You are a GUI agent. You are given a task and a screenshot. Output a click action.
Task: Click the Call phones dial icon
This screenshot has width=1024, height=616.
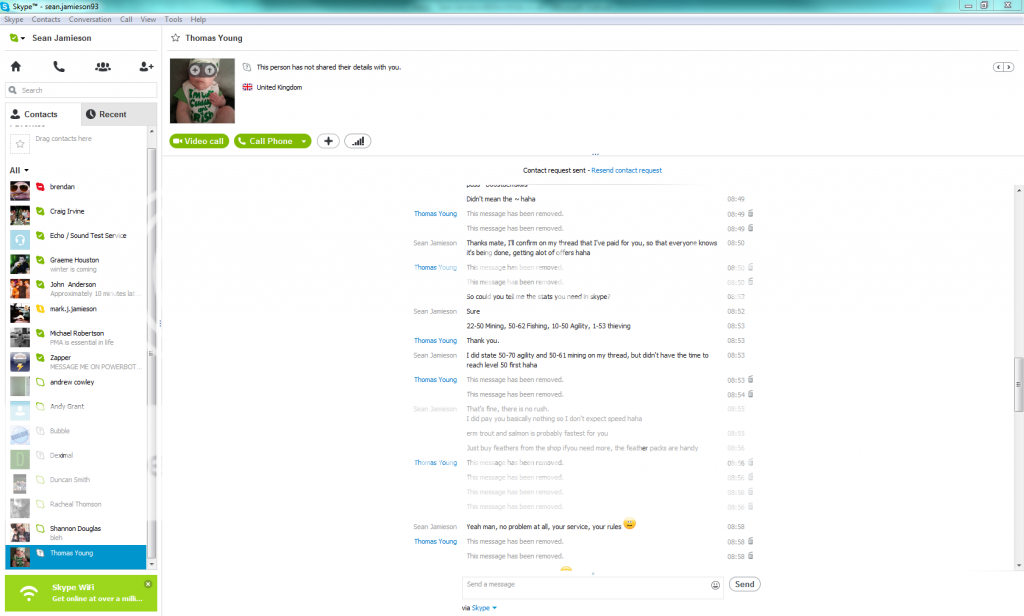[59, 67]
